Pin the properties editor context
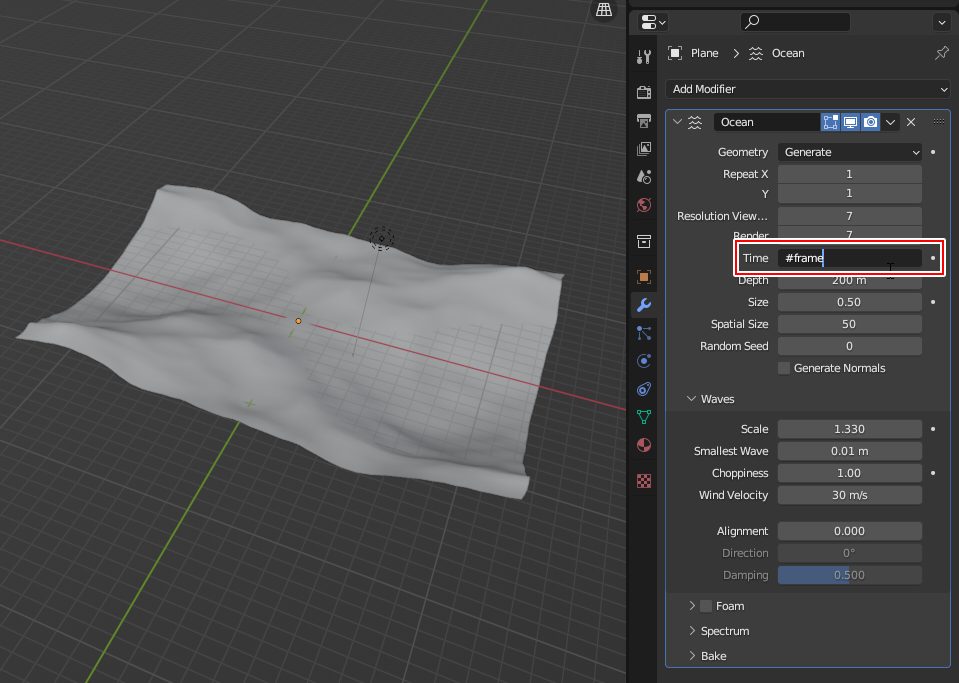The height and width of the screenshot is (683, 959). (x=941, y=53)
